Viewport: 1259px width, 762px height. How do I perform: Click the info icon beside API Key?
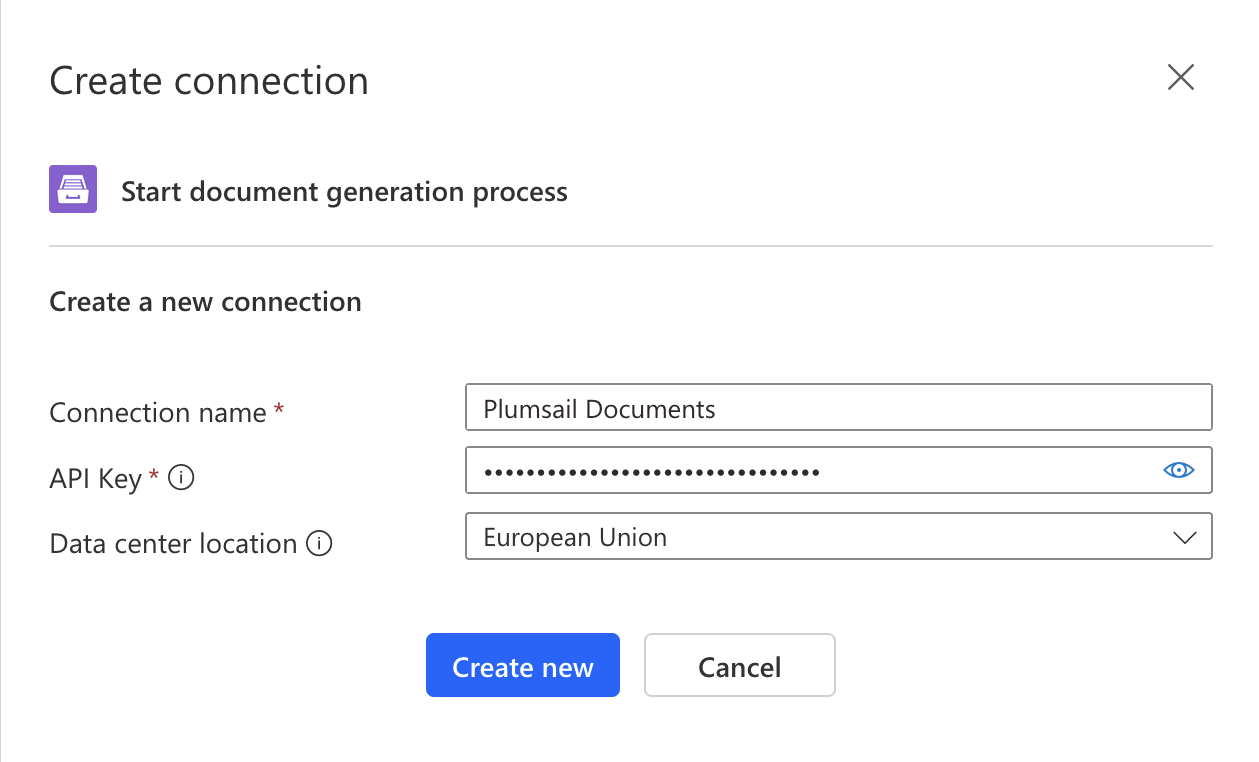click(x=181, y=478)
